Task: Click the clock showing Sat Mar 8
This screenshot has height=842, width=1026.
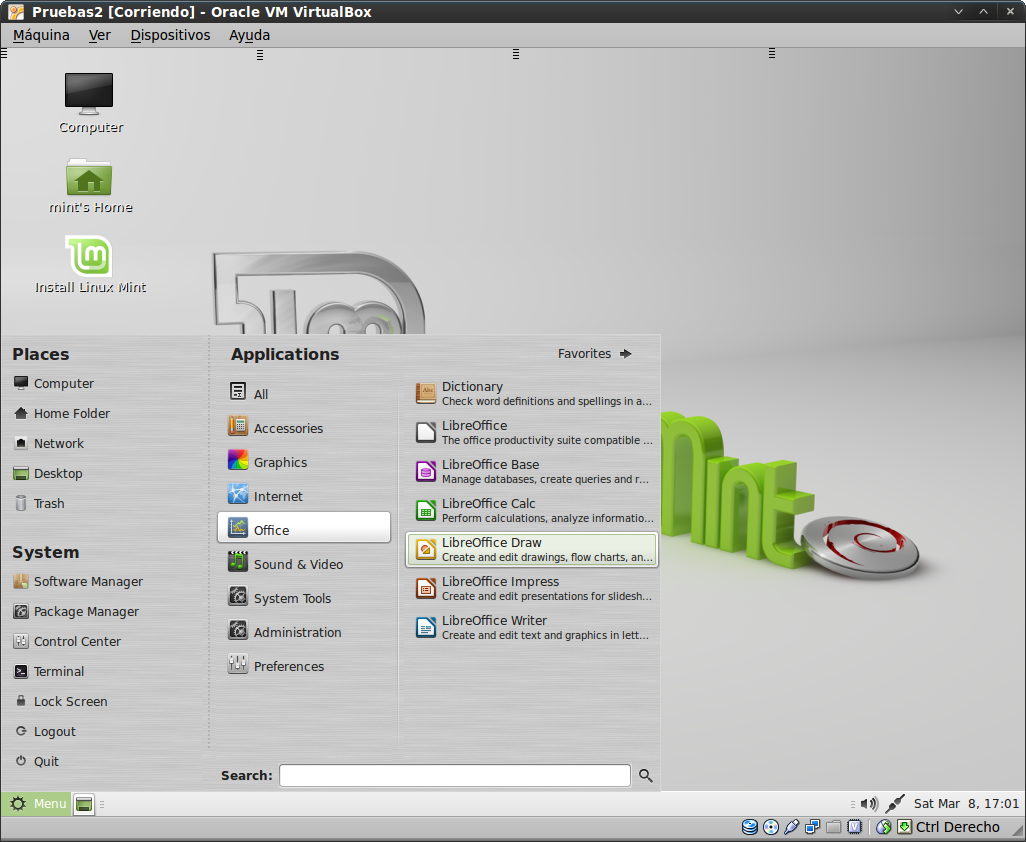Action: pos(966,804)
